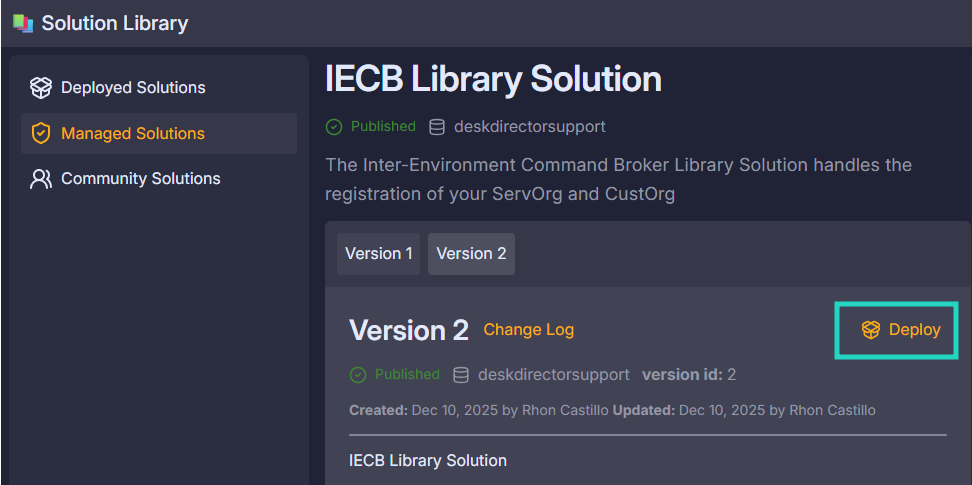Click the Deployed Solutions box icon
The image size is (972, 485).
pos(41,88)
